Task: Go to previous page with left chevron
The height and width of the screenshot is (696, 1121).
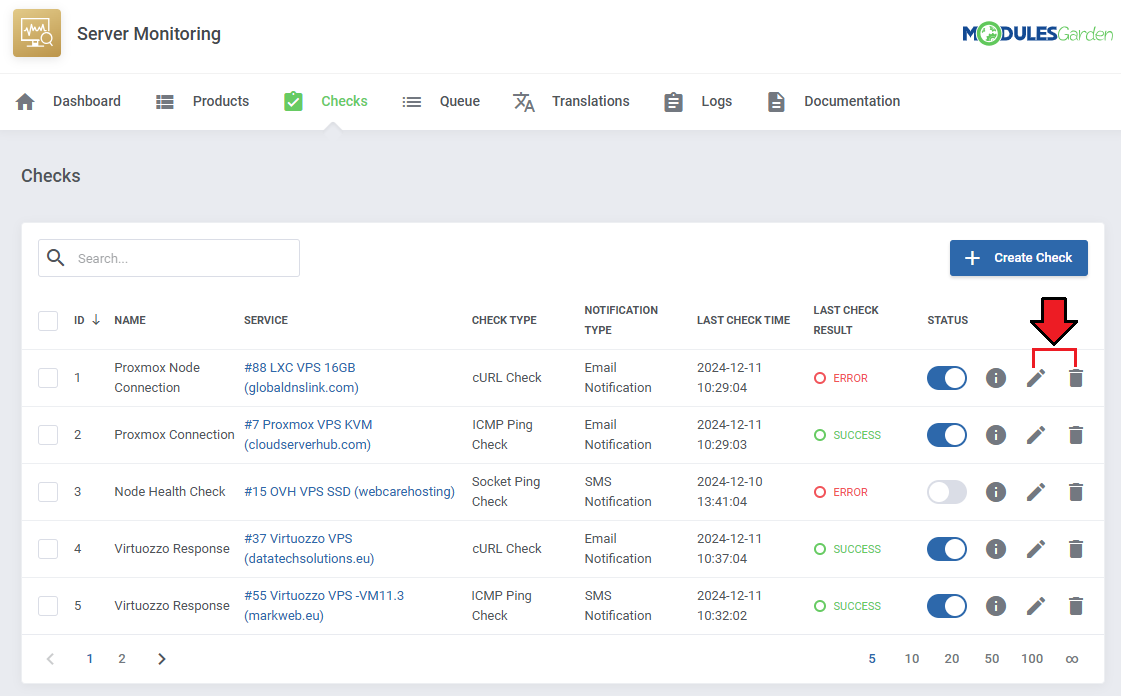Action: coord(50,659)
